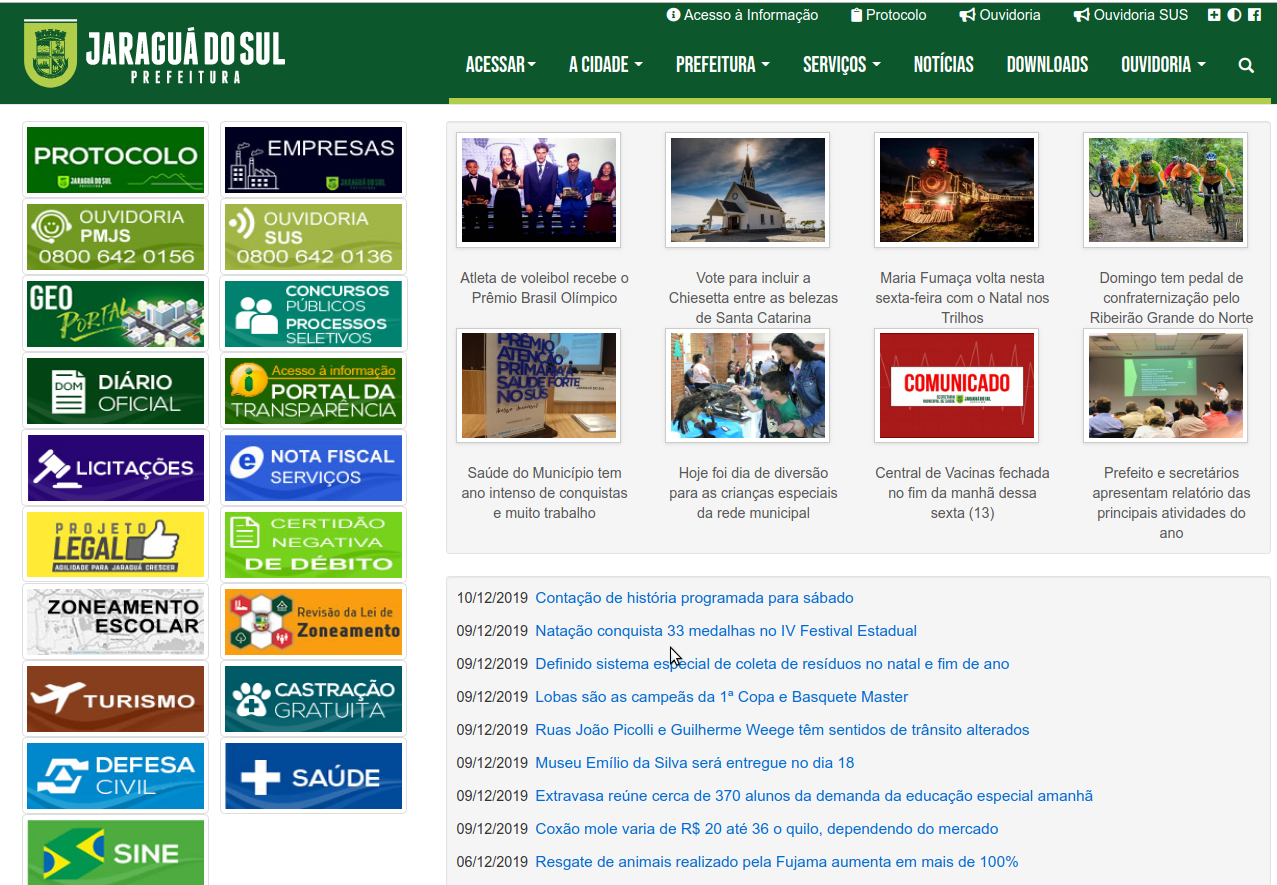Click the Castração Gratuita paw banner

[314, 699]
